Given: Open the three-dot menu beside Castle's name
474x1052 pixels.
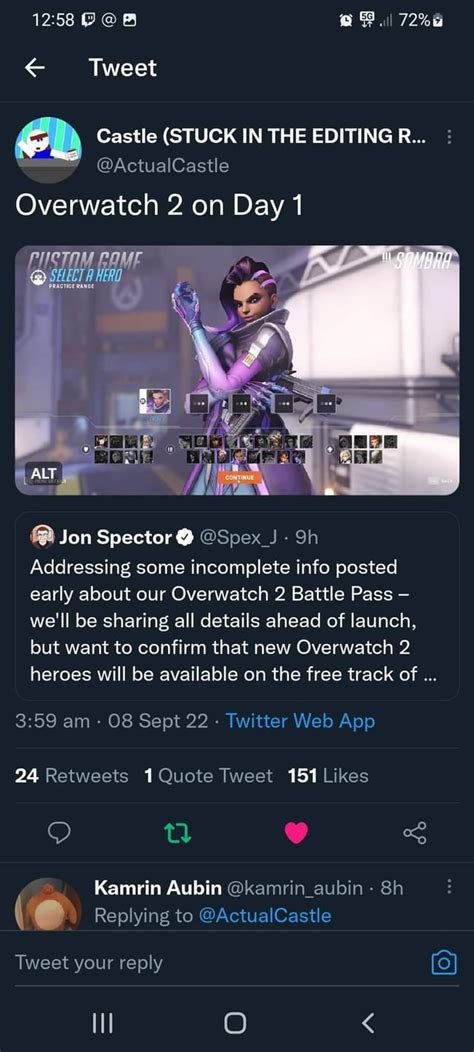Looking at the screenshot, I should click(x=449, y=137).
